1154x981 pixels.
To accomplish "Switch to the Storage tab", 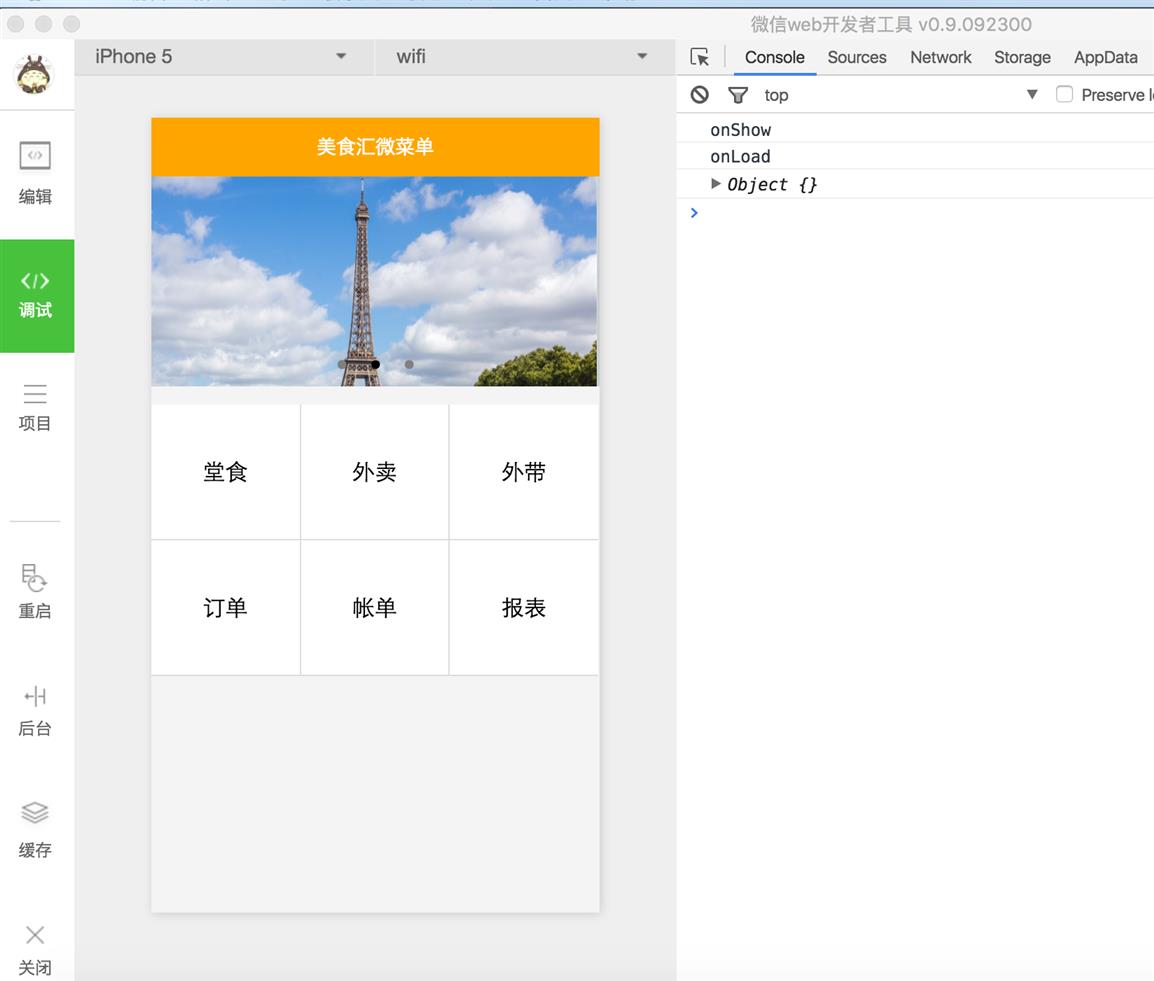I will [1022, 57].
